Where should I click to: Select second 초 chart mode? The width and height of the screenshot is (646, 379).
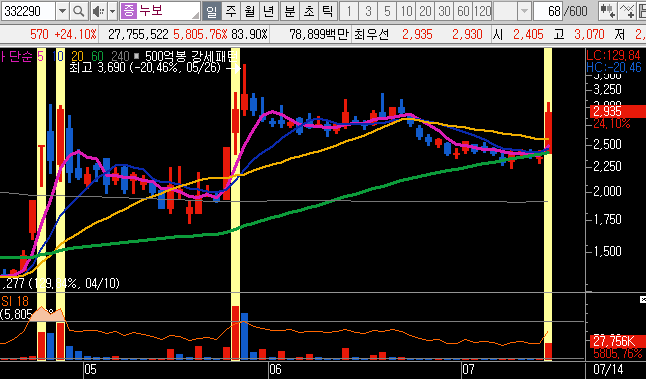(309, 11)
